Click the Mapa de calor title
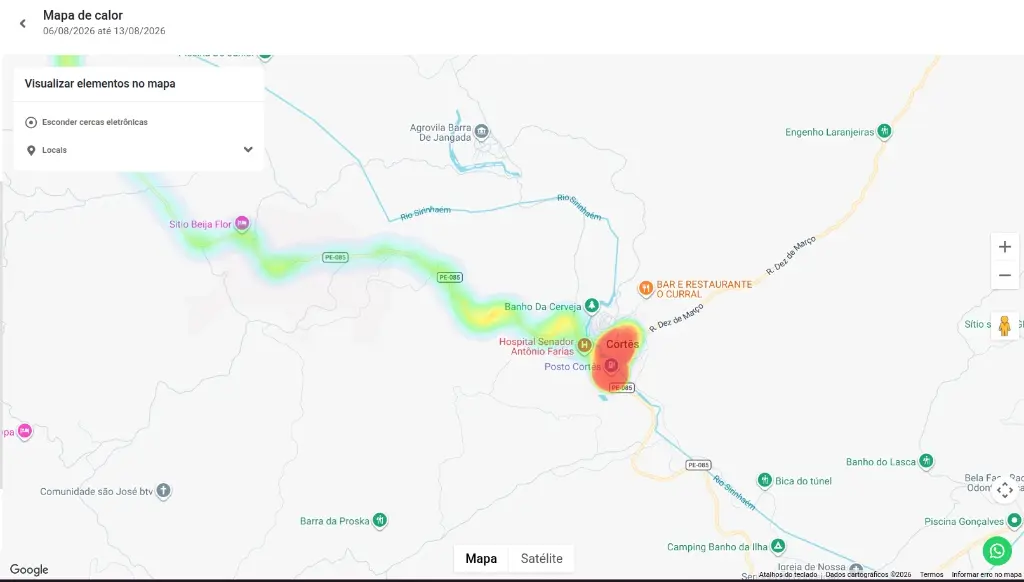The width and height of the screenshot is (1024, 582). point(83,15)
